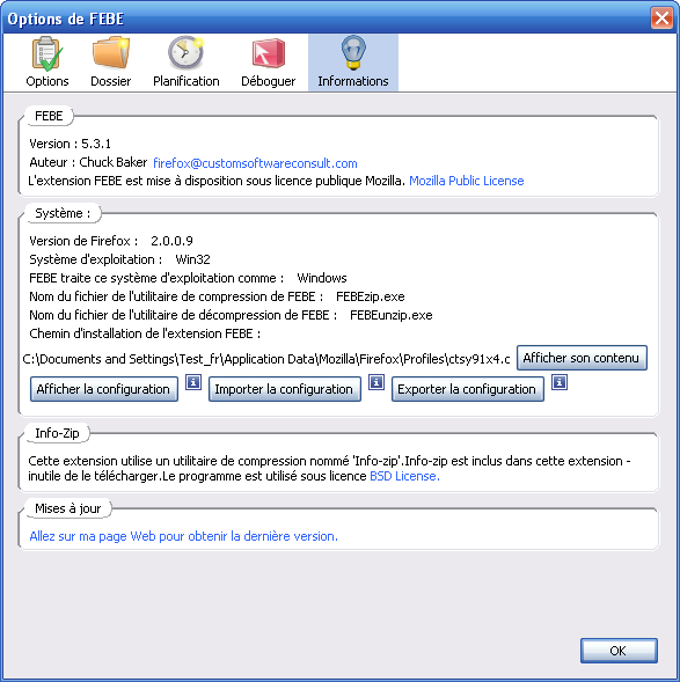Click the Système : group label
This screenshot has width=680, height=682.
[x=63, y=213]
